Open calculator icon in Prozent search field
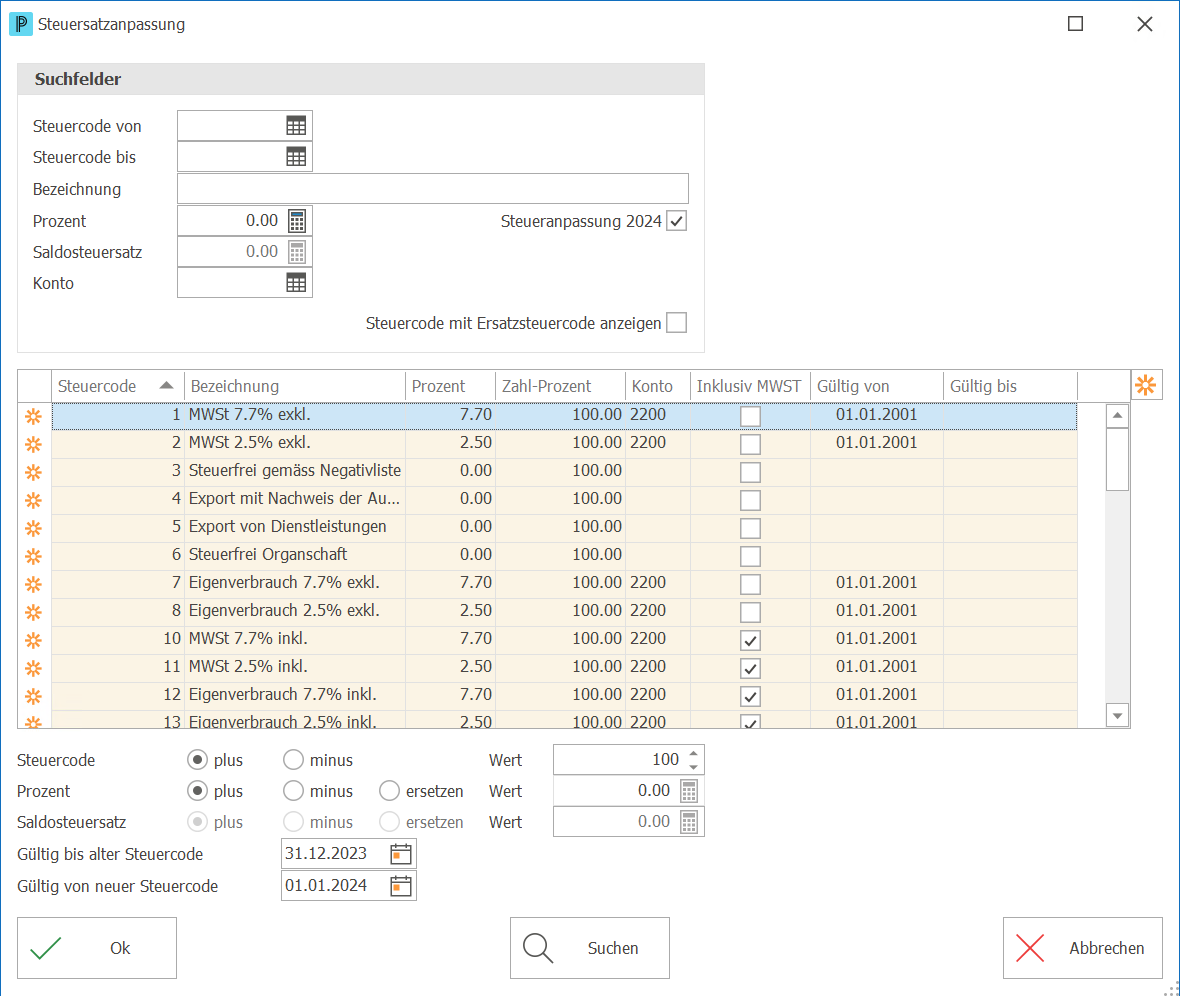Screen dimensions: 1180x996 pos(297,221)
